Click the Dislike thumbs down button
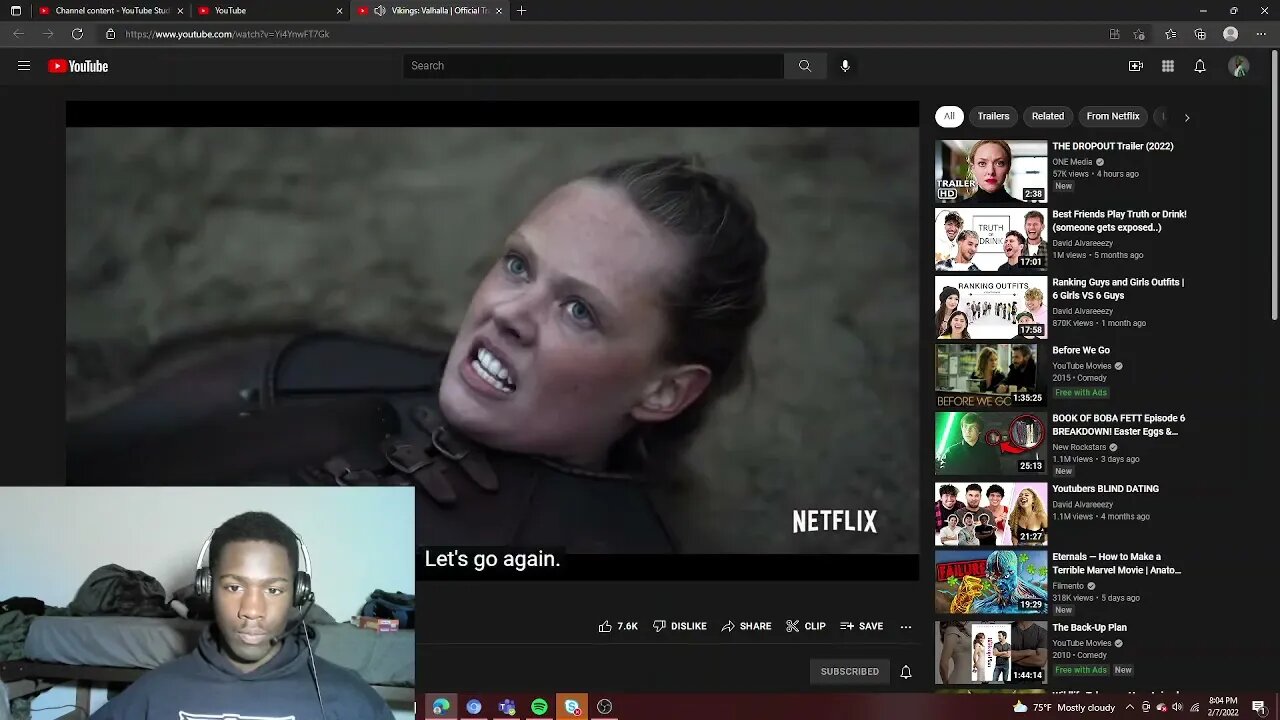1280x720 pixels. [x=680, y=626]
